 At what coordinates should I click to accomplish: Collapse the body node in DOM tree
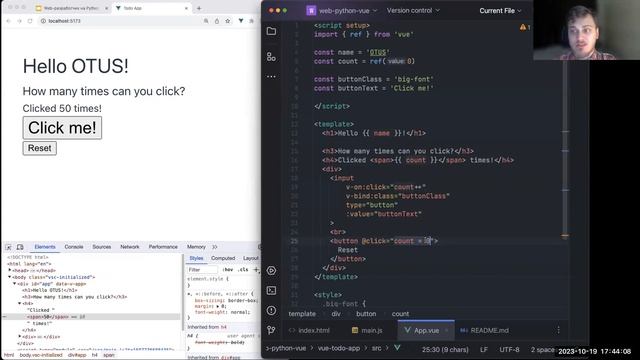[10, 277]
